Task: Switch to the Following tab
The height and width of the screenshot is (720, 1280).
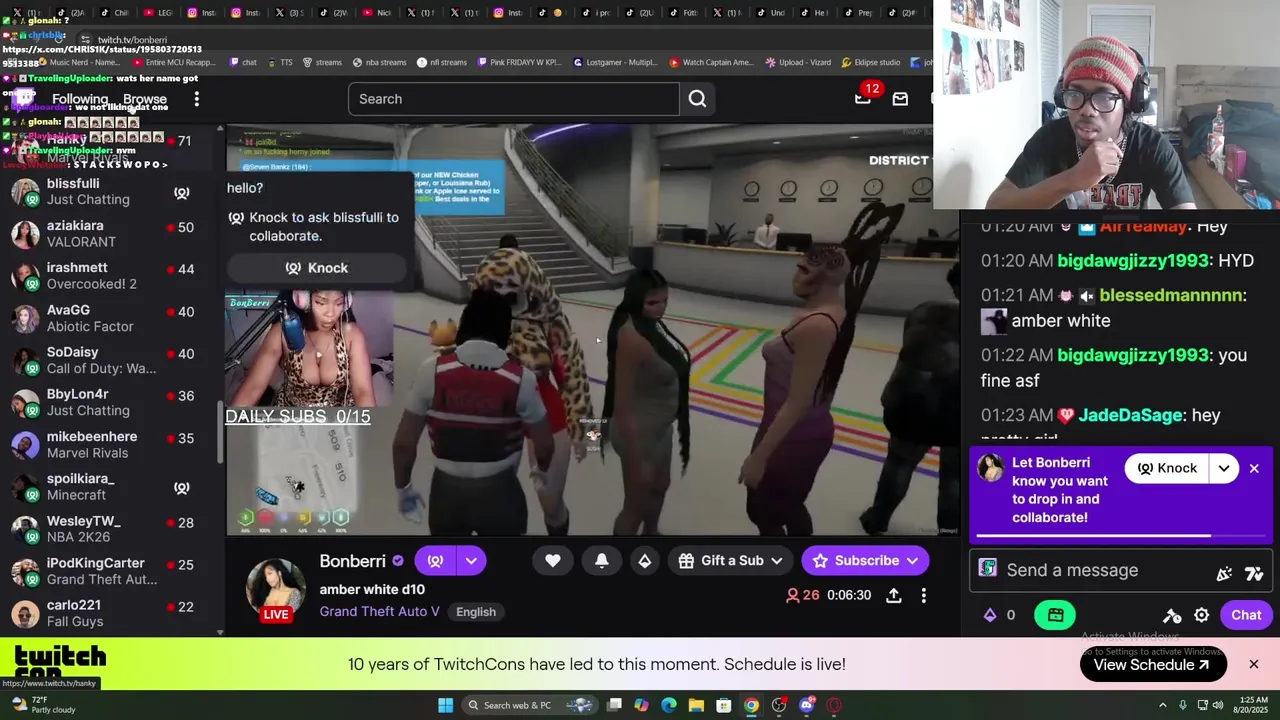Action: click(80, 99)
